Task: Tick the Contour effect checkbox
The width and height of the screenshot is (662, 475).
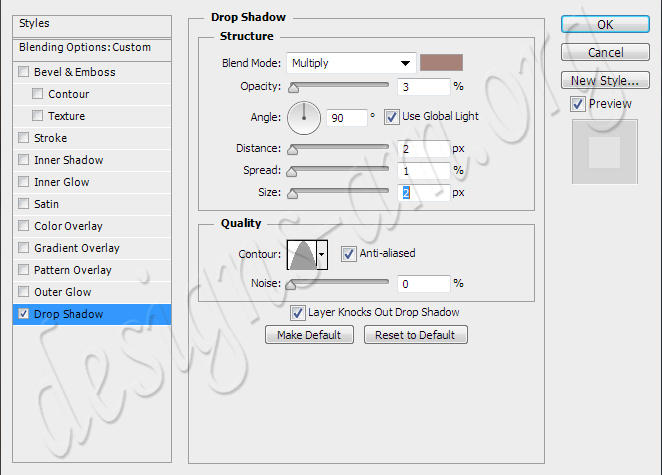Action: tap(38, 94)
